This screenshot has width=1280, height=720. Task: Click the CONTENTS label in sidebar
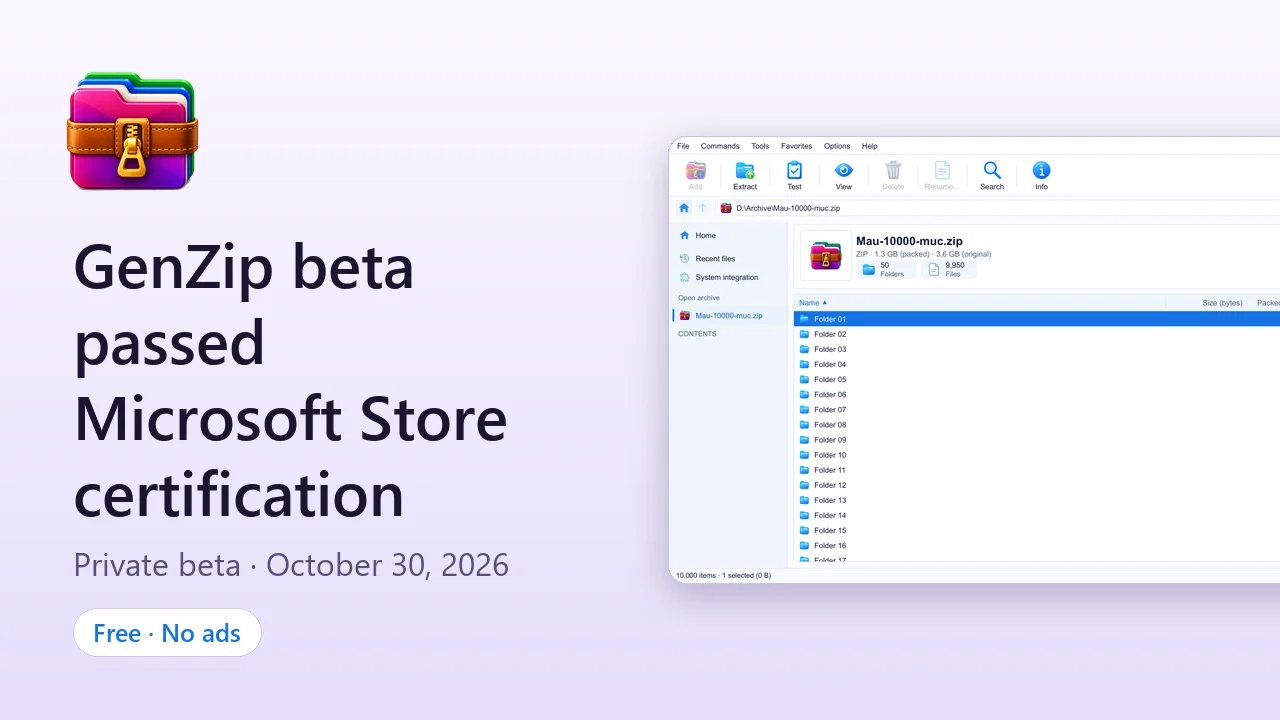(x=697, y=334)
